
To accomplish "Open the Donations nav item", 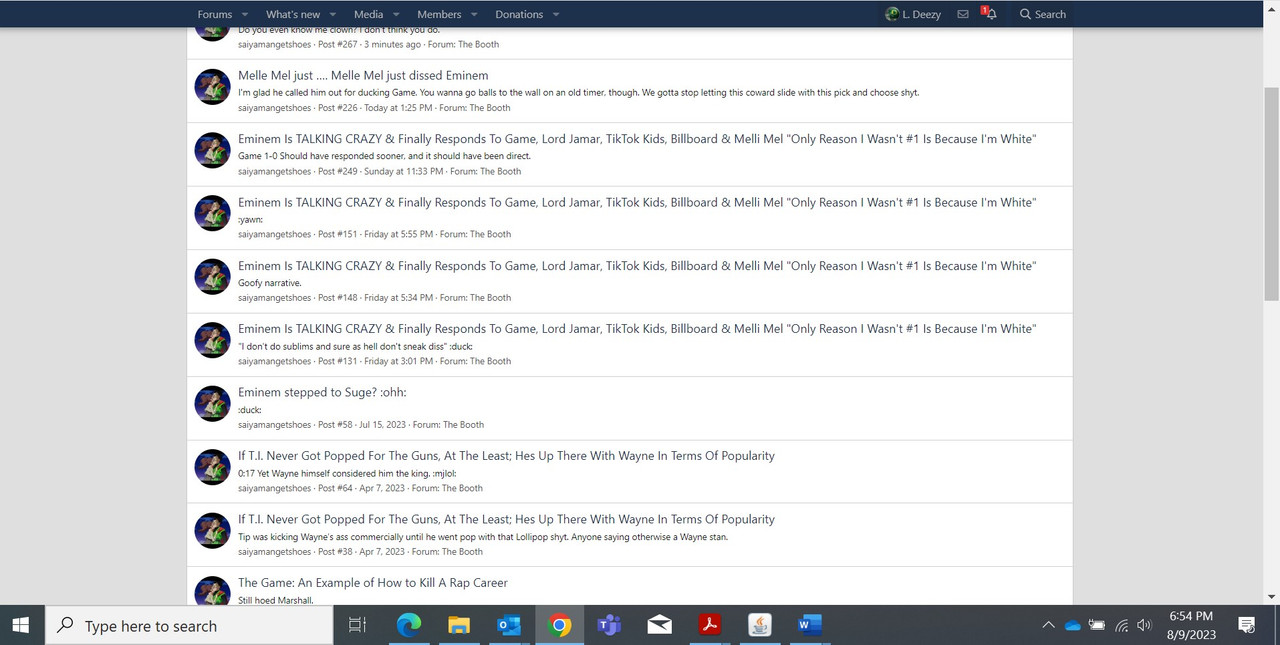I will click(519, 14).
